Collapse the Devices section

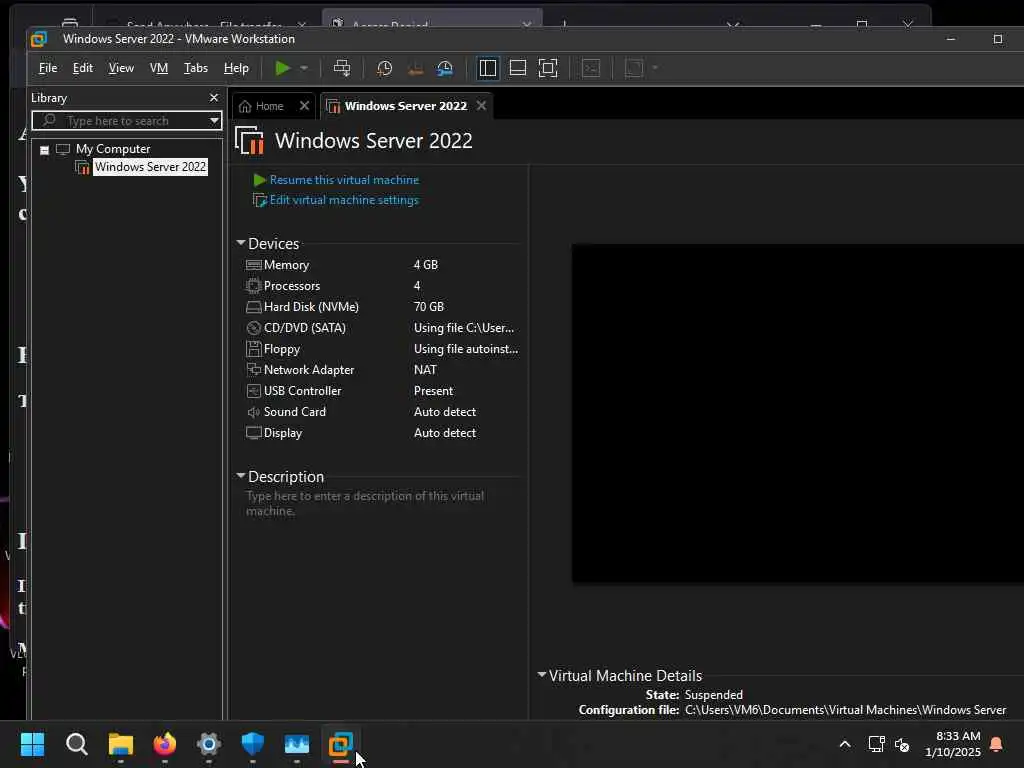(240, 243)
